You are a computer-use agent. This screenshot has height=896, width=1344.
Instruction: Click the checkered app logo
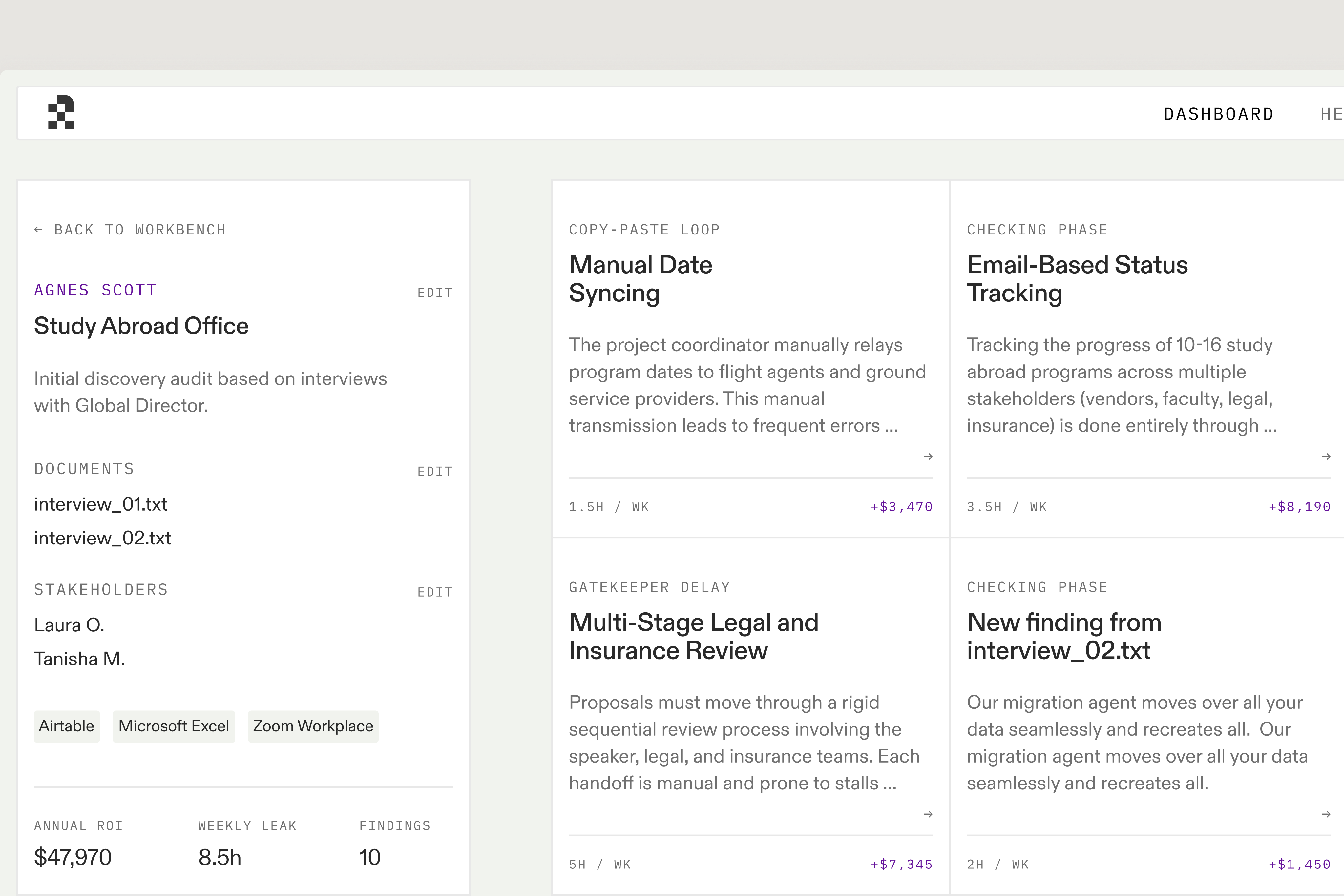coord(61,112)
